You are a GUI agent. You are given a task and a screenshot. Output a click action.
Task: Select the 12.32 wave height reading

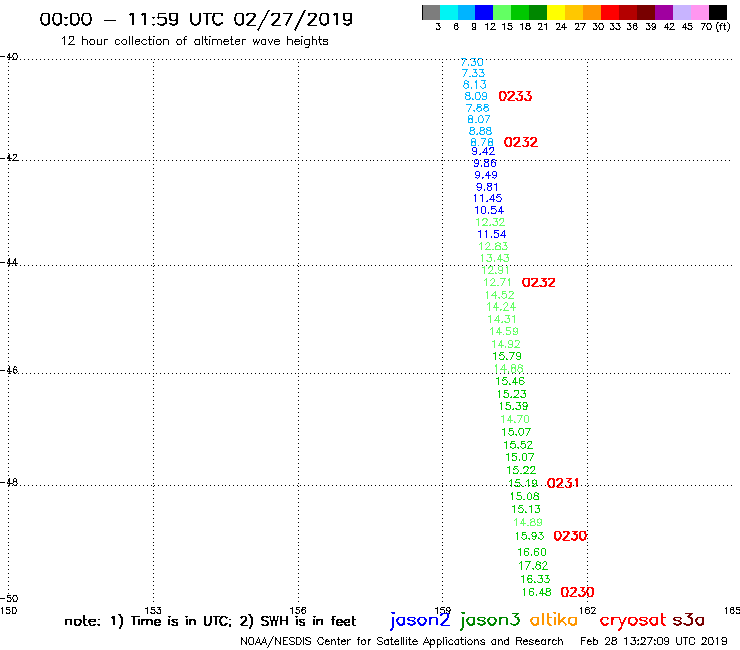pyautogui.click(x=490, y=222)
